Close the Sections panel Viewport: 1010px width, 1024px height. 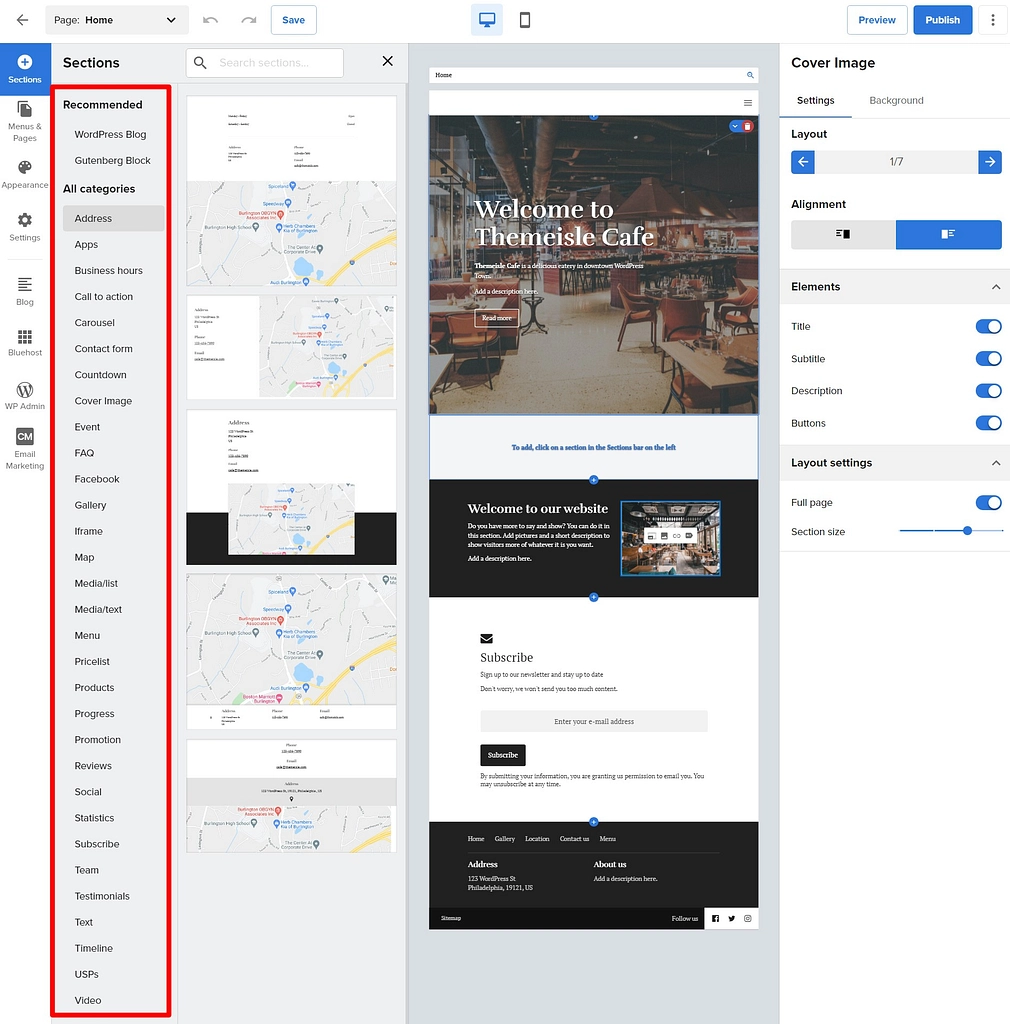pos(387,61)
